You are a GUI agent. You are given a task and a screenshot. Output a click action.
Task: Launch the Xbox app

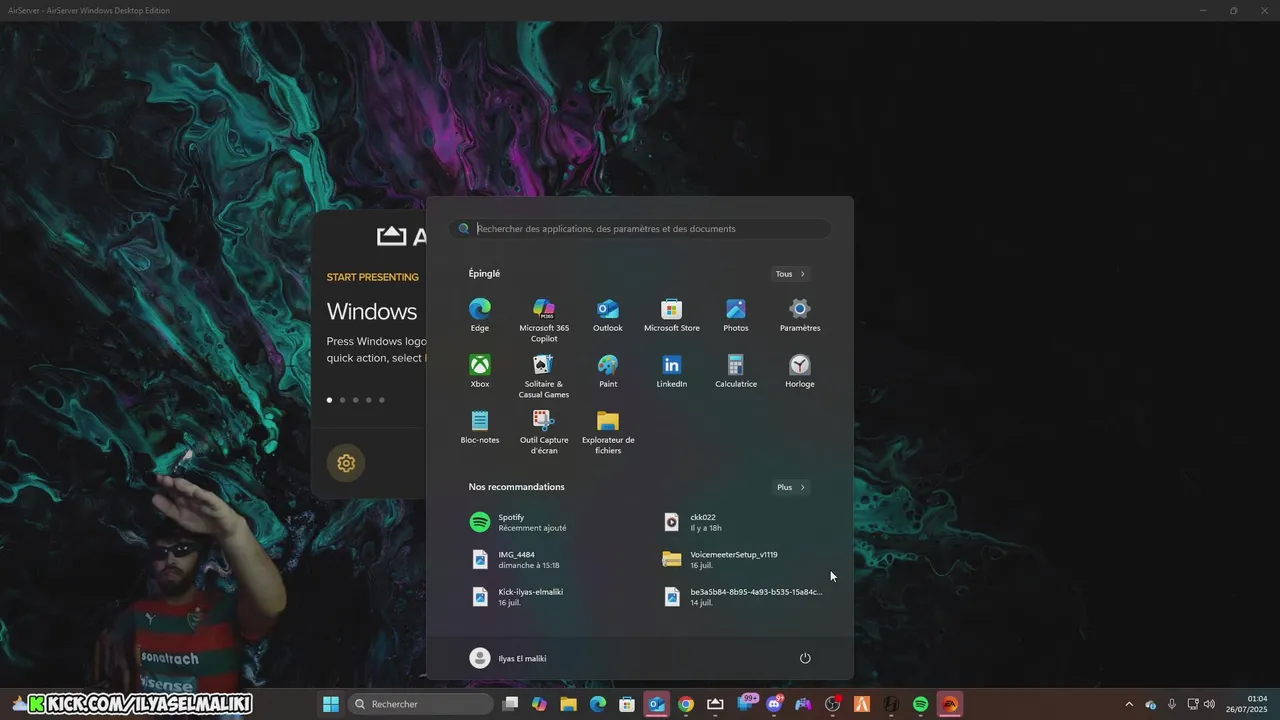click(480, 371)
